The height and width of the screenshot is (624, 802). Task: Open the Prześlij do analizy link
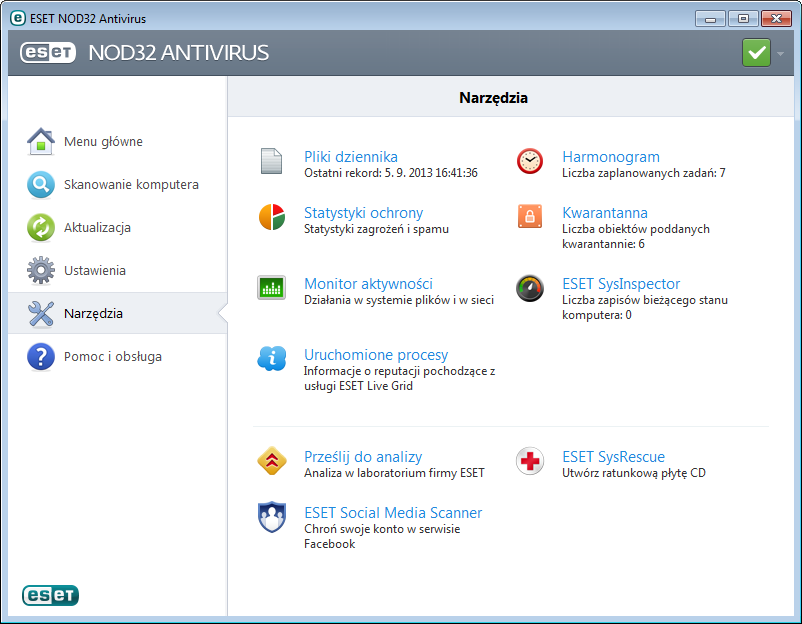[x=363, y=456]
